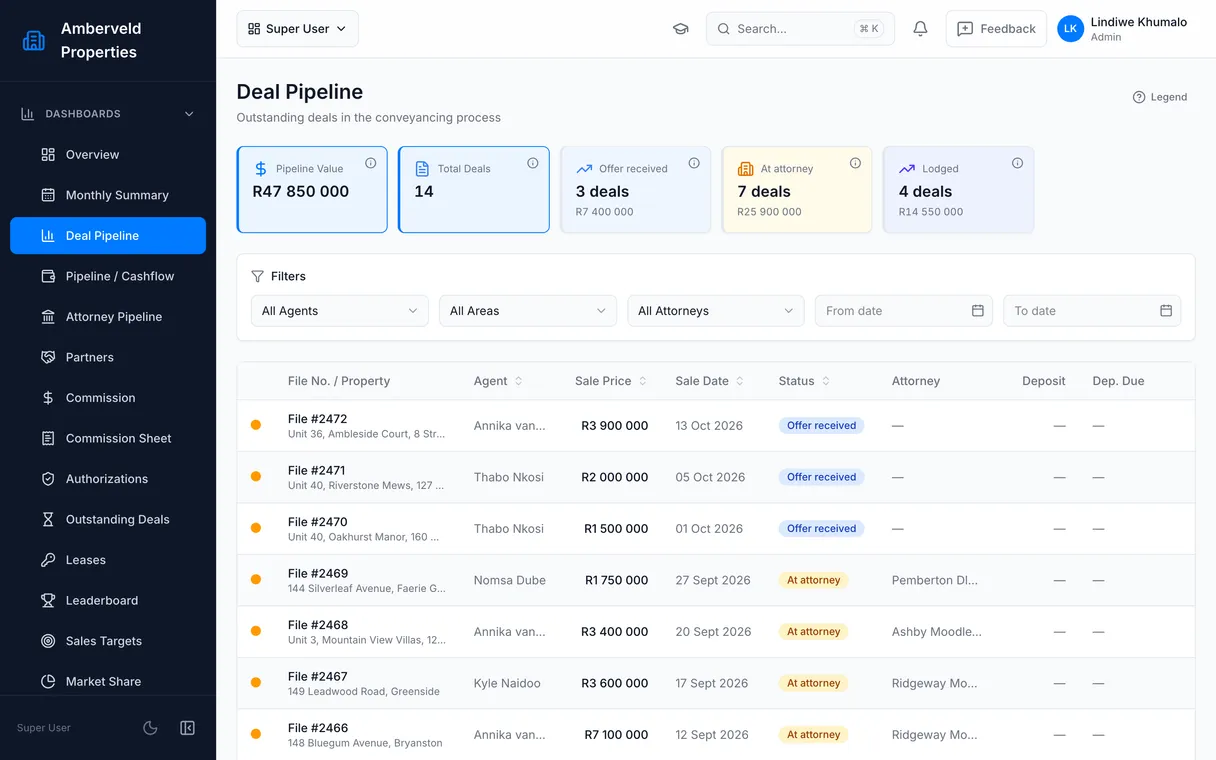The width and height of the screenshot is (1216, 760).
Task: Click the Leaderboard trophy icon
Action: point(48,600)
